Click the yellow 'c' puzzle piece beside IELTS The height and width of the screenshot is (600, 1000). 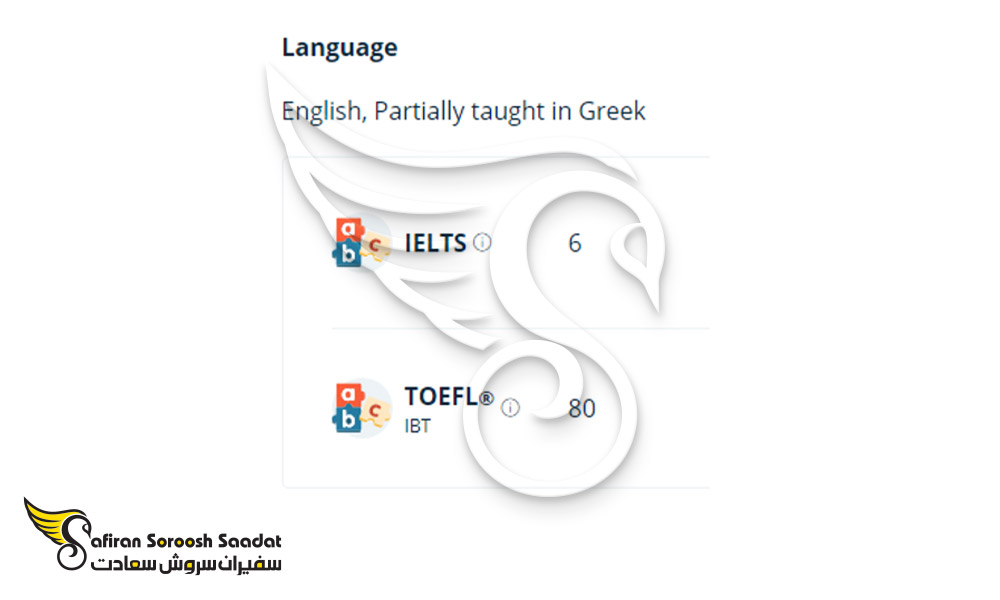[376, 245]
